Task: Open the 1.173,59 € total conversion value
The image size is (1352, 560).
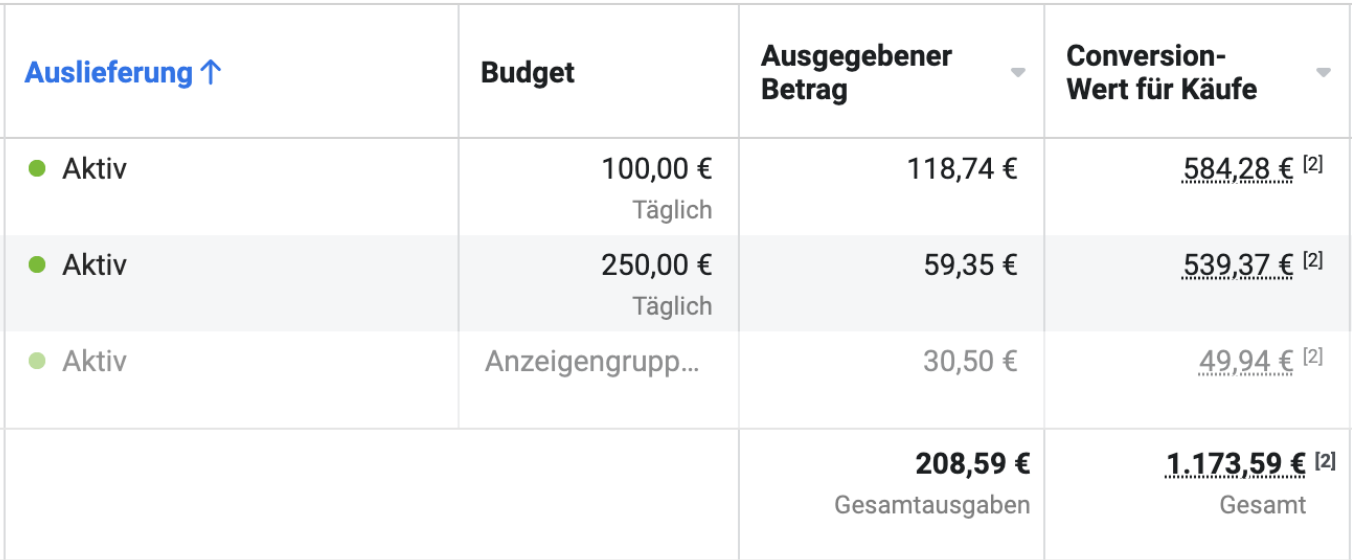Action: pos(1236,465)
